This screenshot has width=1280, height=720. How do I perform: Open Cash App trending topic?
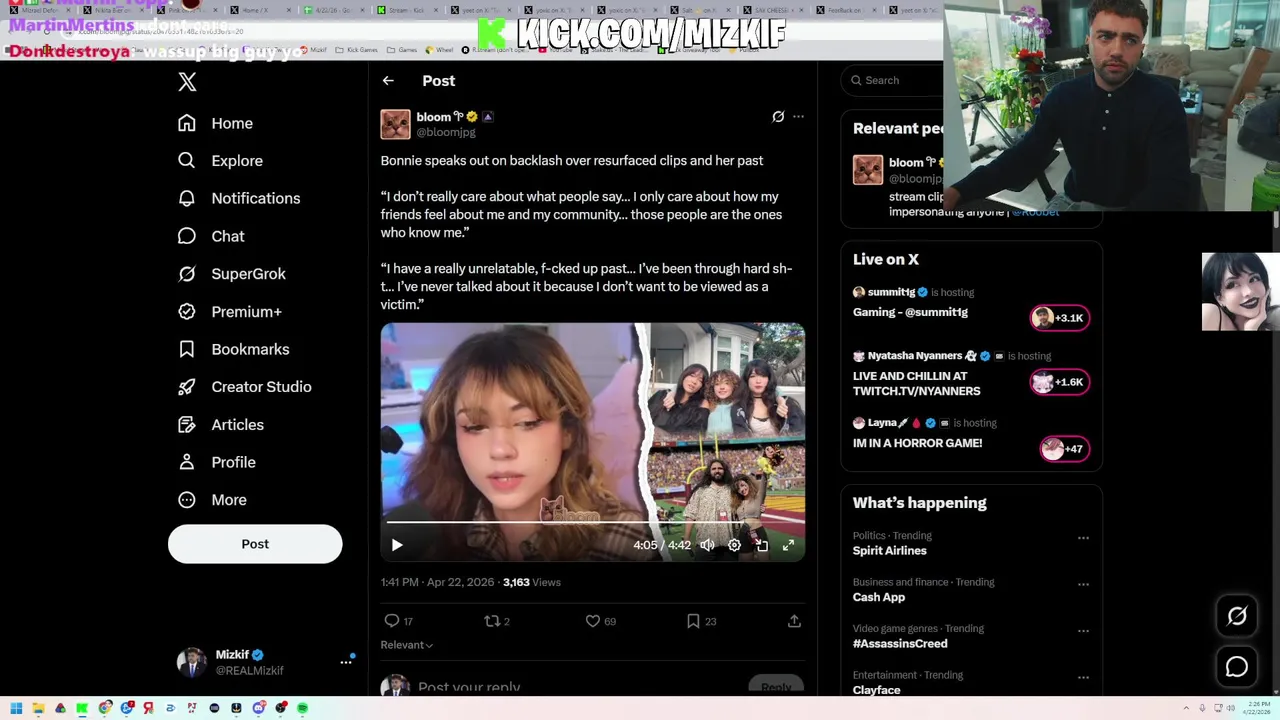click(x=879, y=597)
